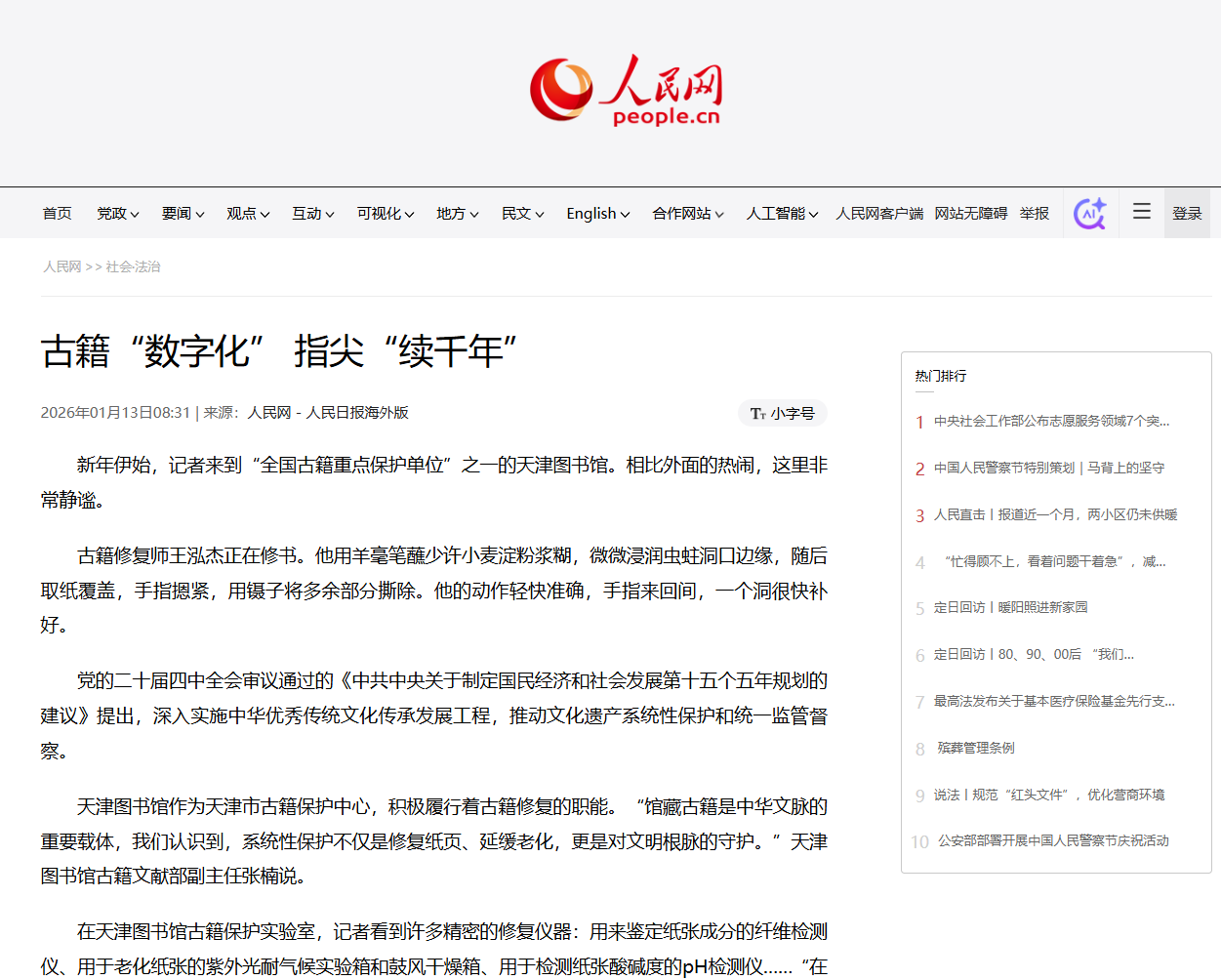Open the AI search icon
This screenshot has width=1221, height=980.
coord(1089,213)
